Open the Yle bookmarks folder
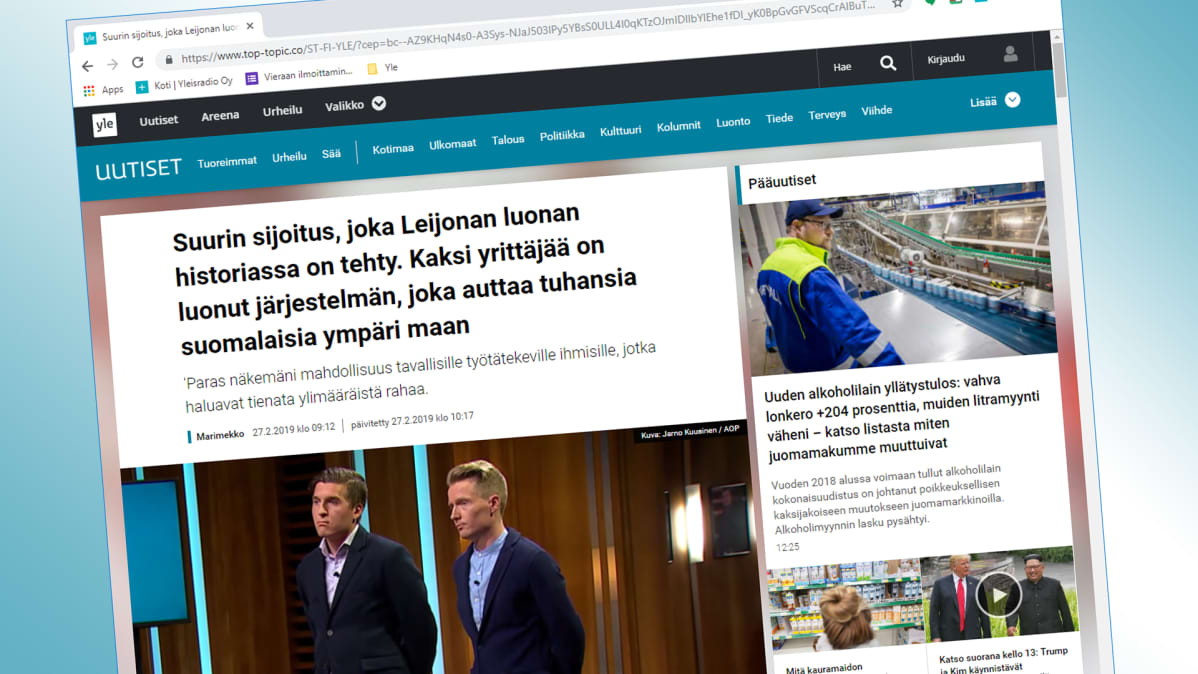This screenshot has height=674, width=1198. coord(383,68)
